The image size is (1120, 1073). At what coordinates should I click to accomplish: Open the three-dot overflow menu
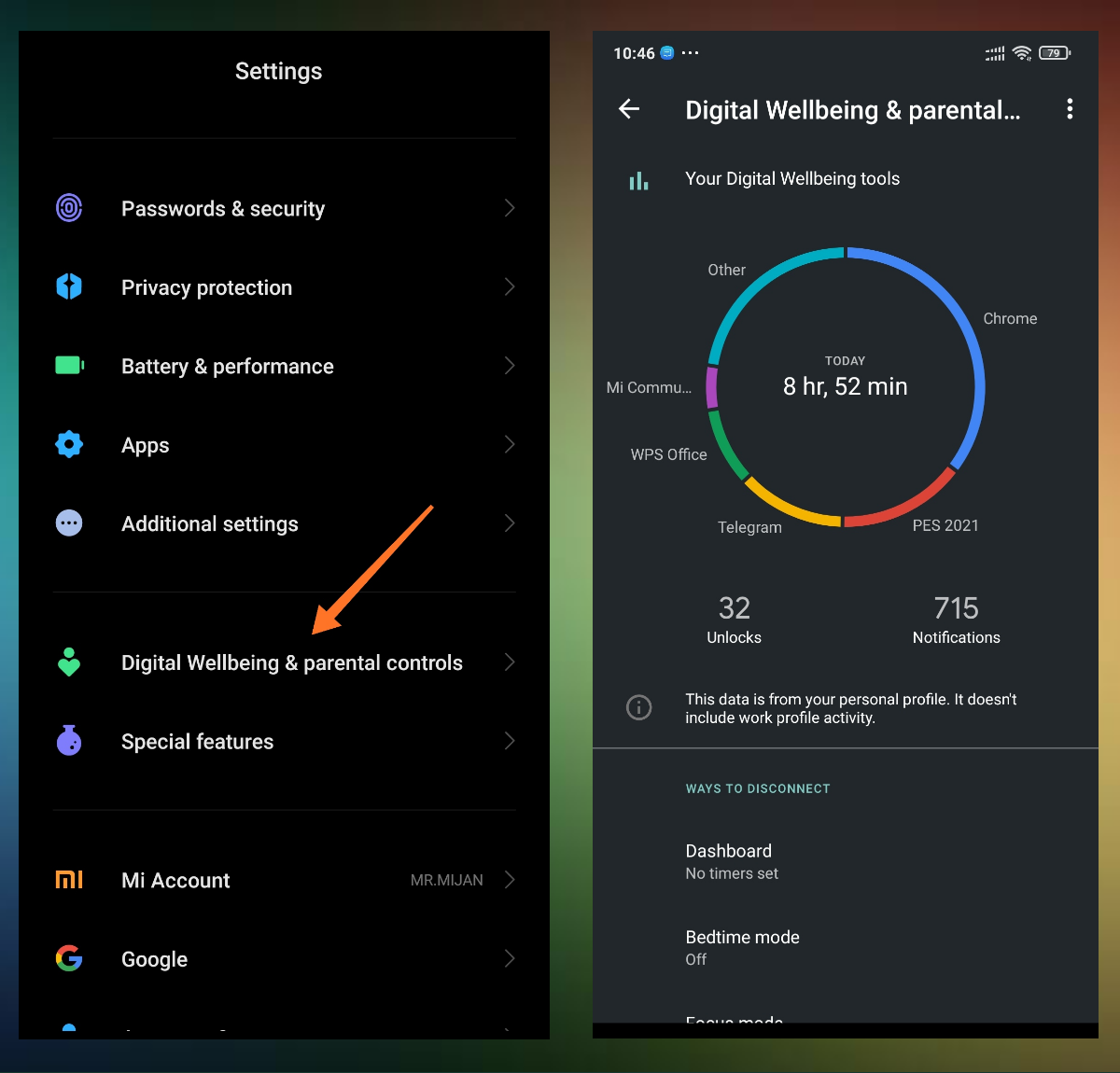(1070, 109)
